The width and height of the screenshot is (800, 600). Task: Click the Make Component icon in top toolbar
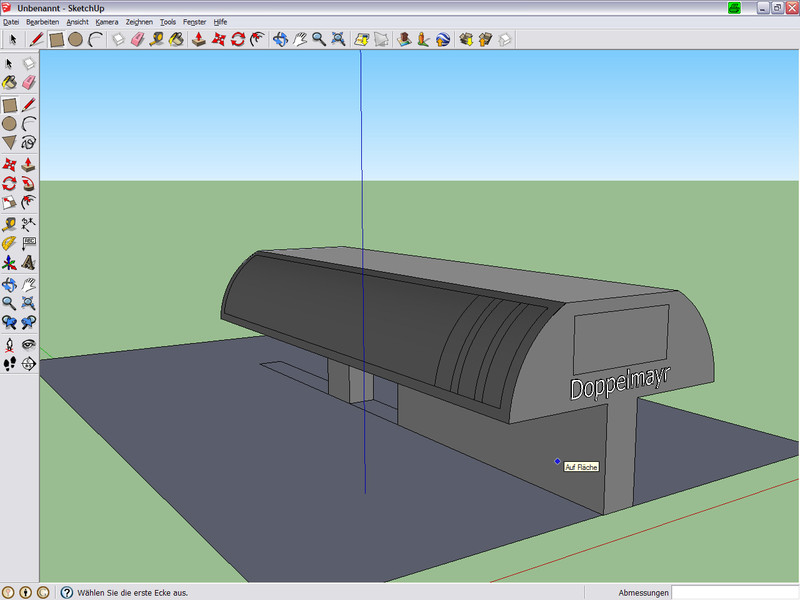[118, 39]
